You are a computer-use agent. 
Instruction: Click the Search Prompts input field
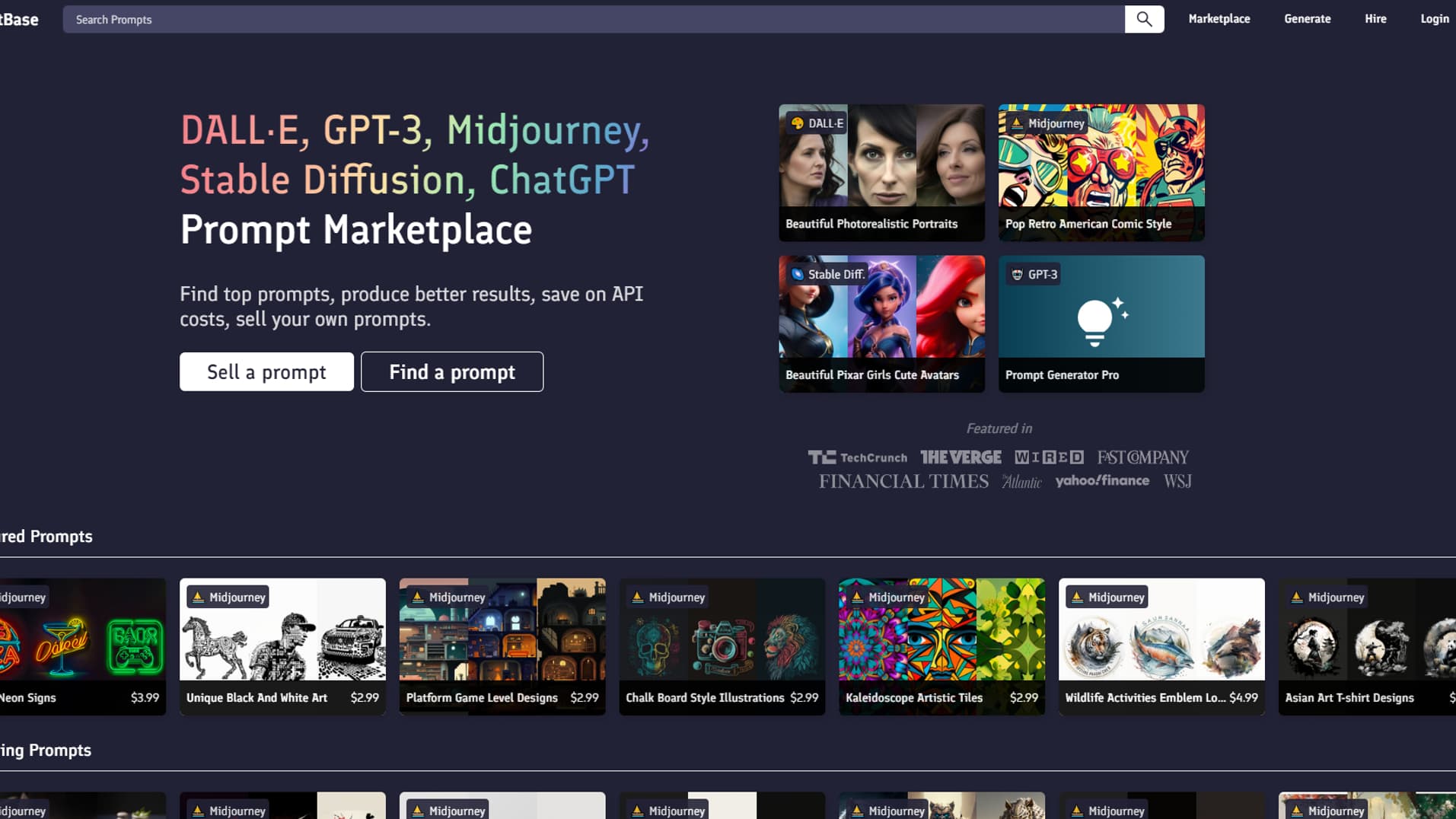pyautogui.click(x=594, y=19)
